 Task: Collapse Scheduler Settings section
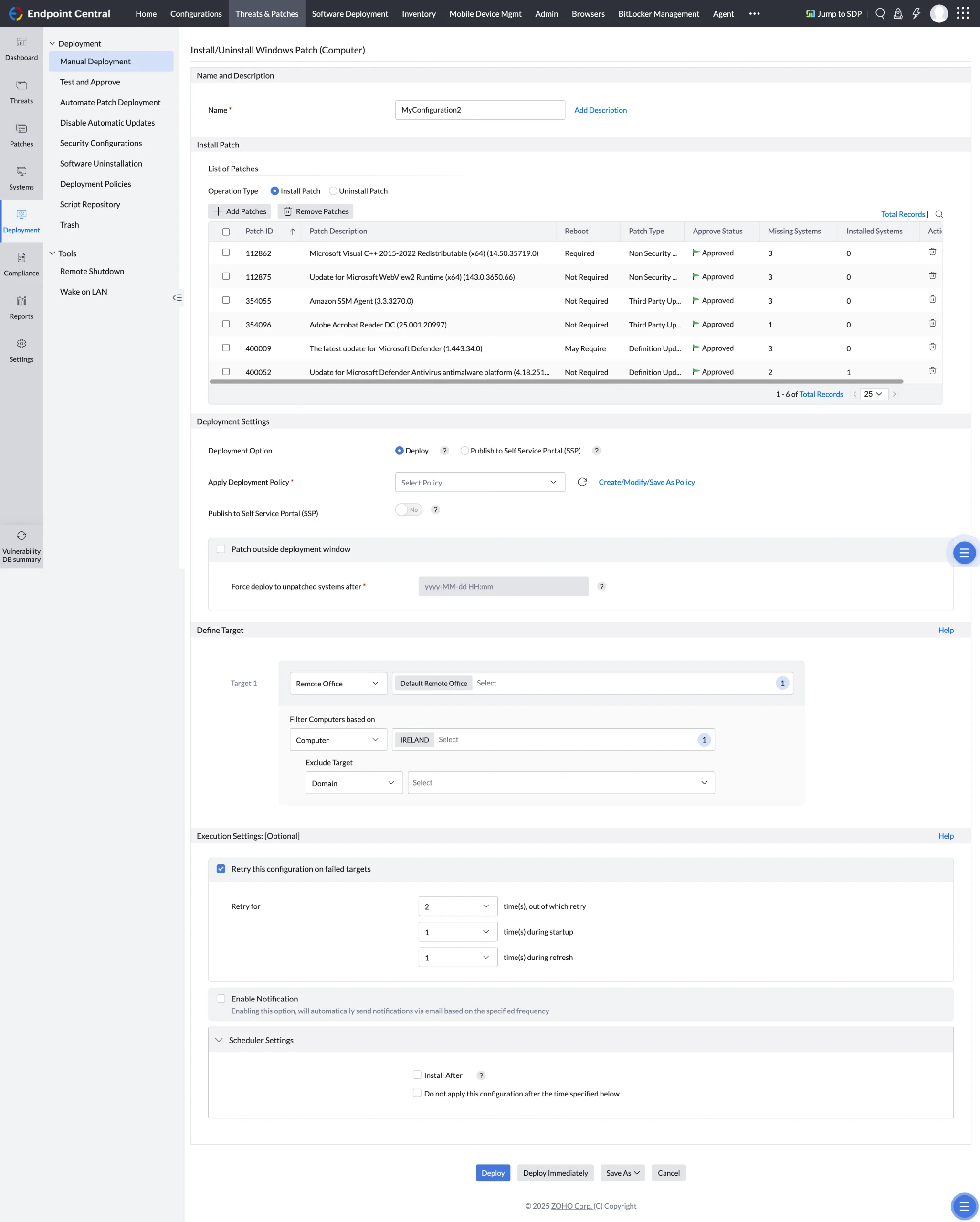point(219,1040)
